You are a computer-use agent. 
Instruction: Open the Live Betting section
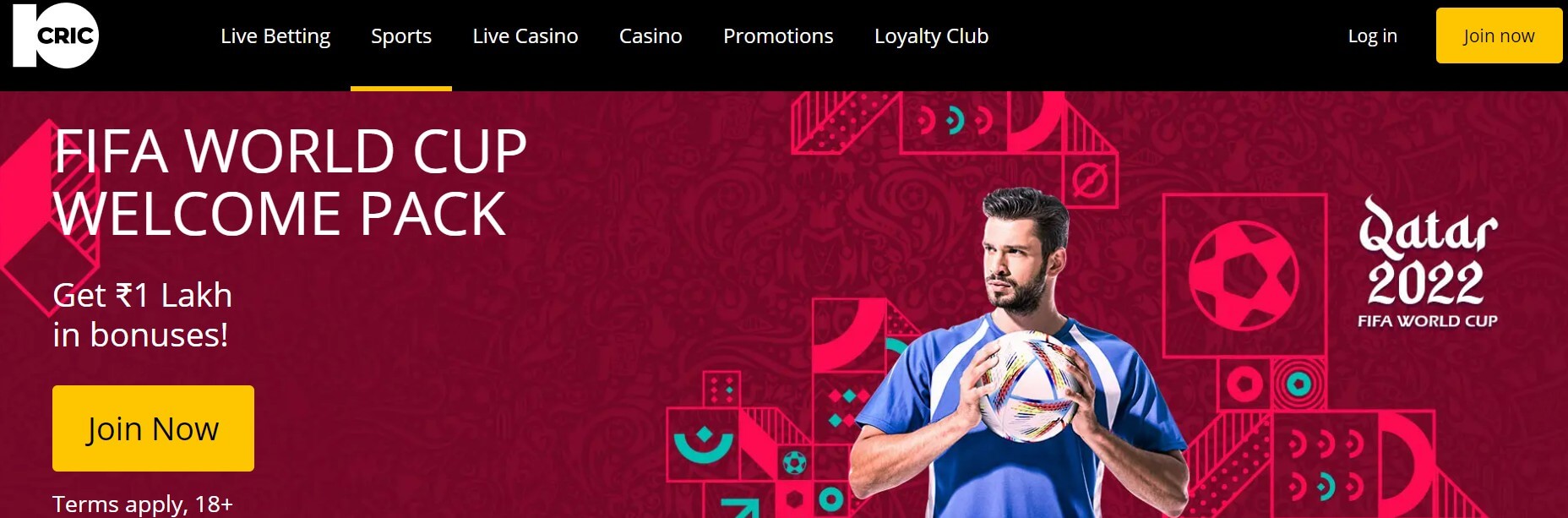(275, 36)
